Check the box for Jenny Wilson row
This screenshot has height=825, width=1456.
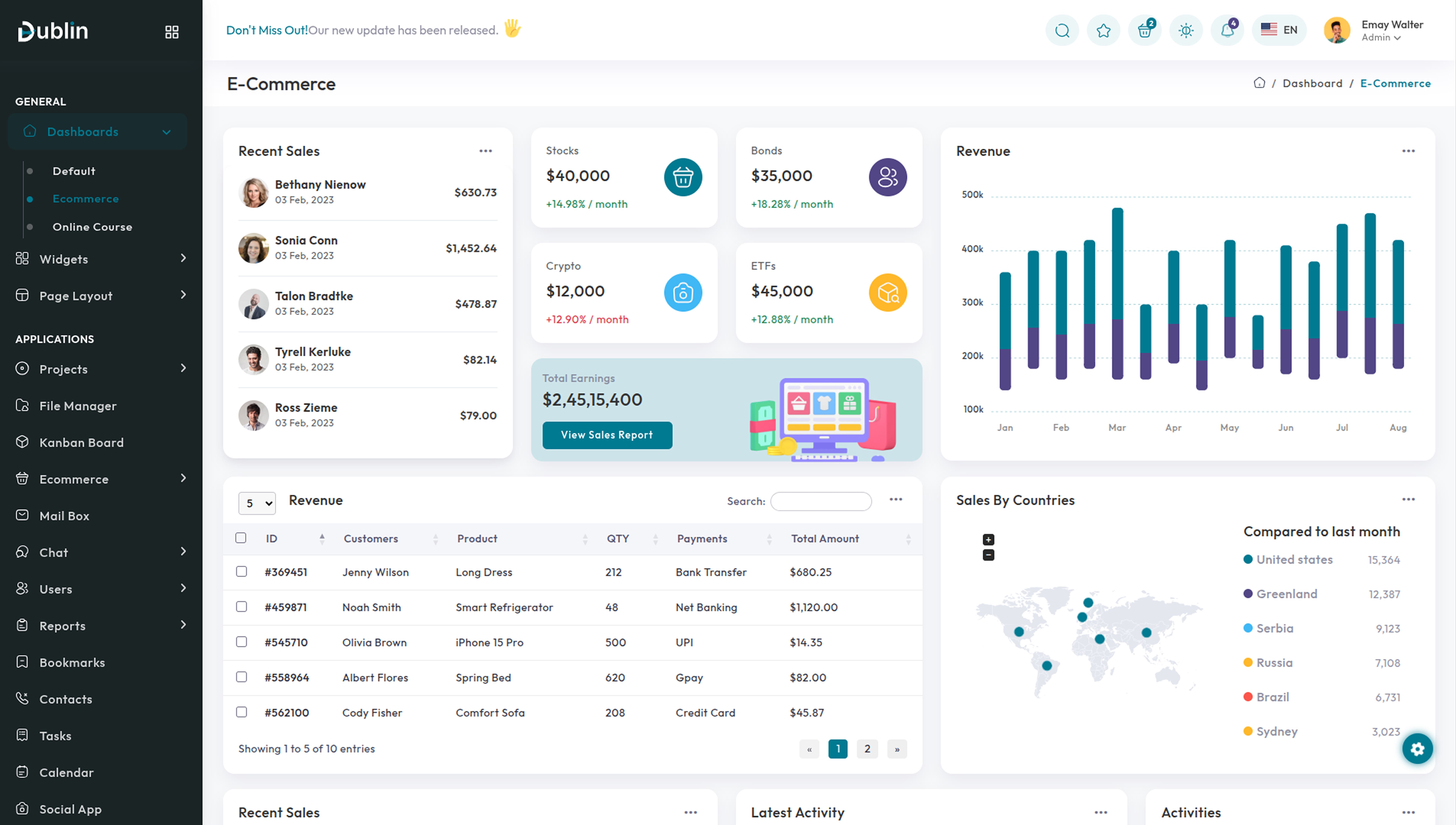(242, 572)
